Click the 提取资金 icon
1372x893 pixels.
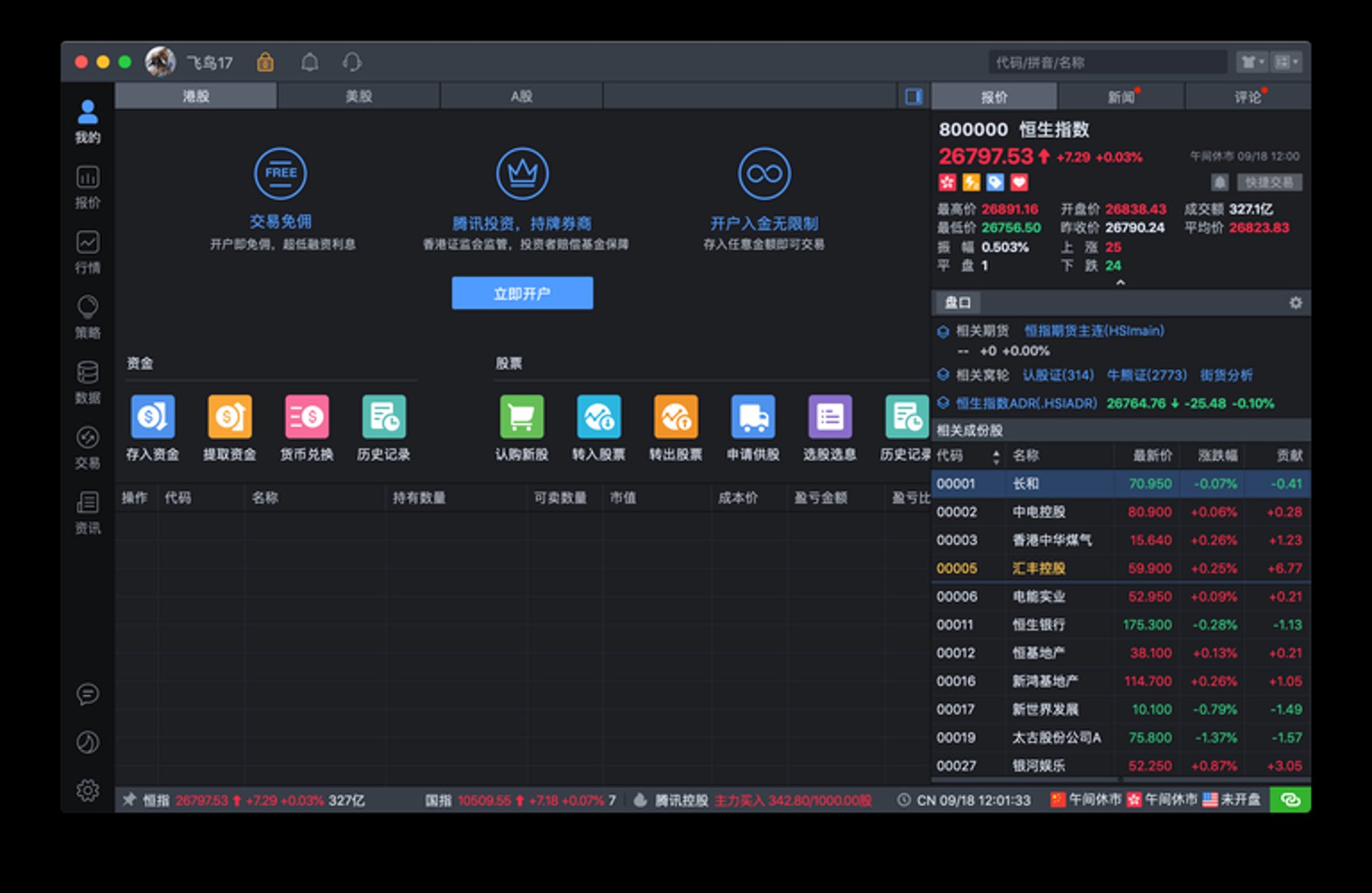click(229, 416)
